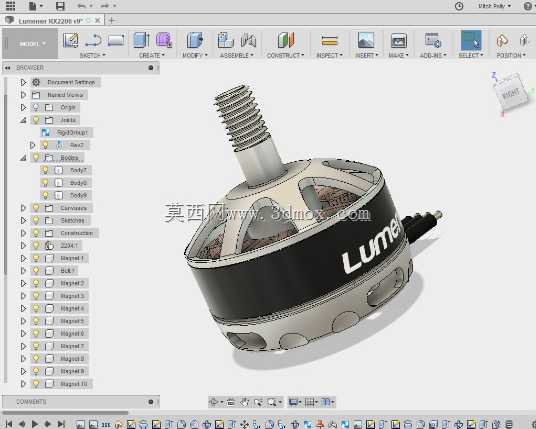Open the CONSTRUCT menu

(285, 55)
